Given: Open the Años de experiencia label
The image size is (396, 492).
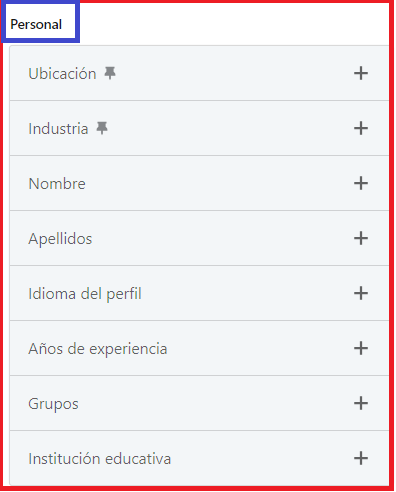Looking at the screenshot, I should (x=98, y=349).
